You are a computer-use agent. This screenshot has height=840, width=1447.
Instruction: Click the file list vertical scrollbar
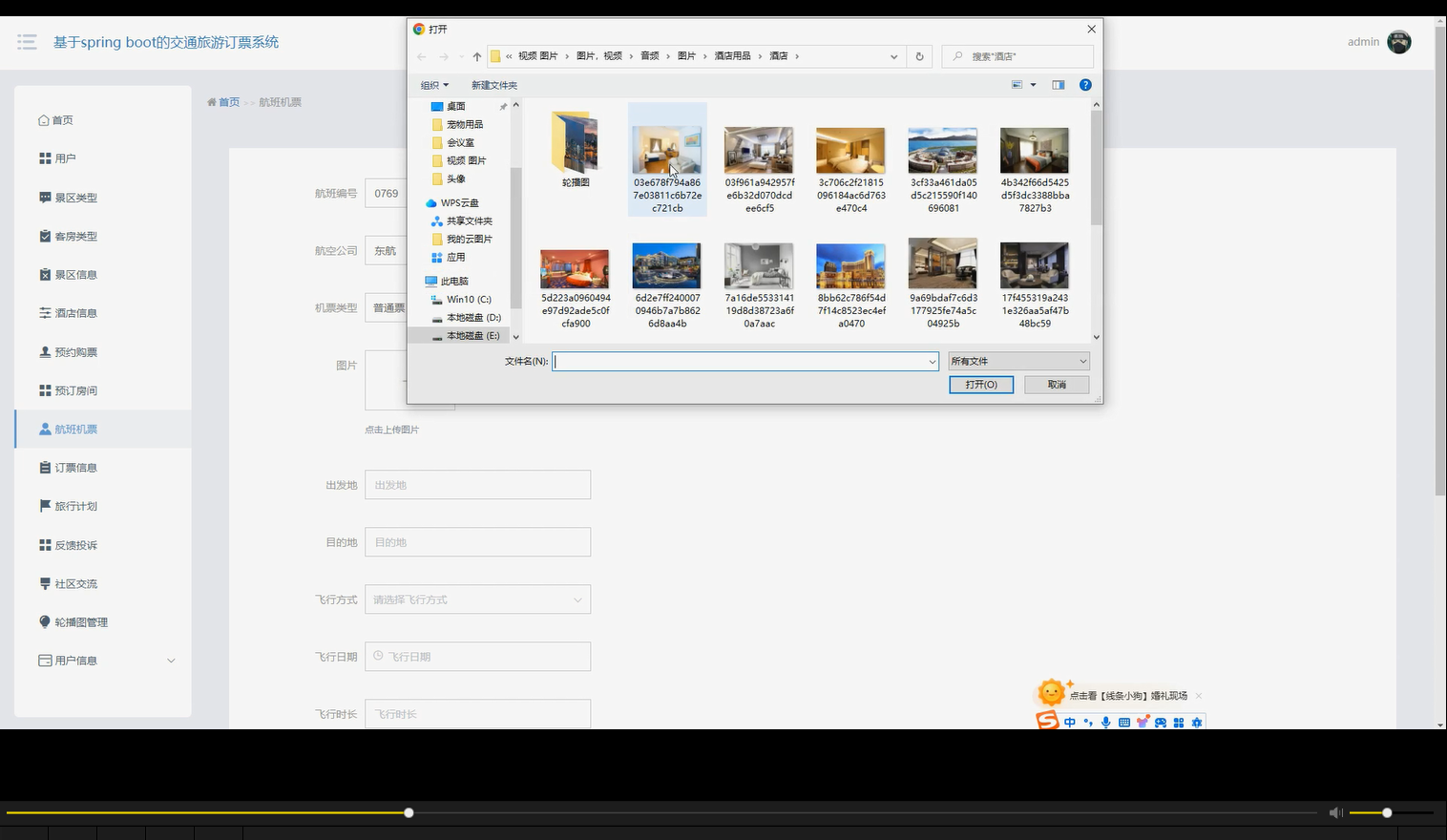[x=1096, y=167]
